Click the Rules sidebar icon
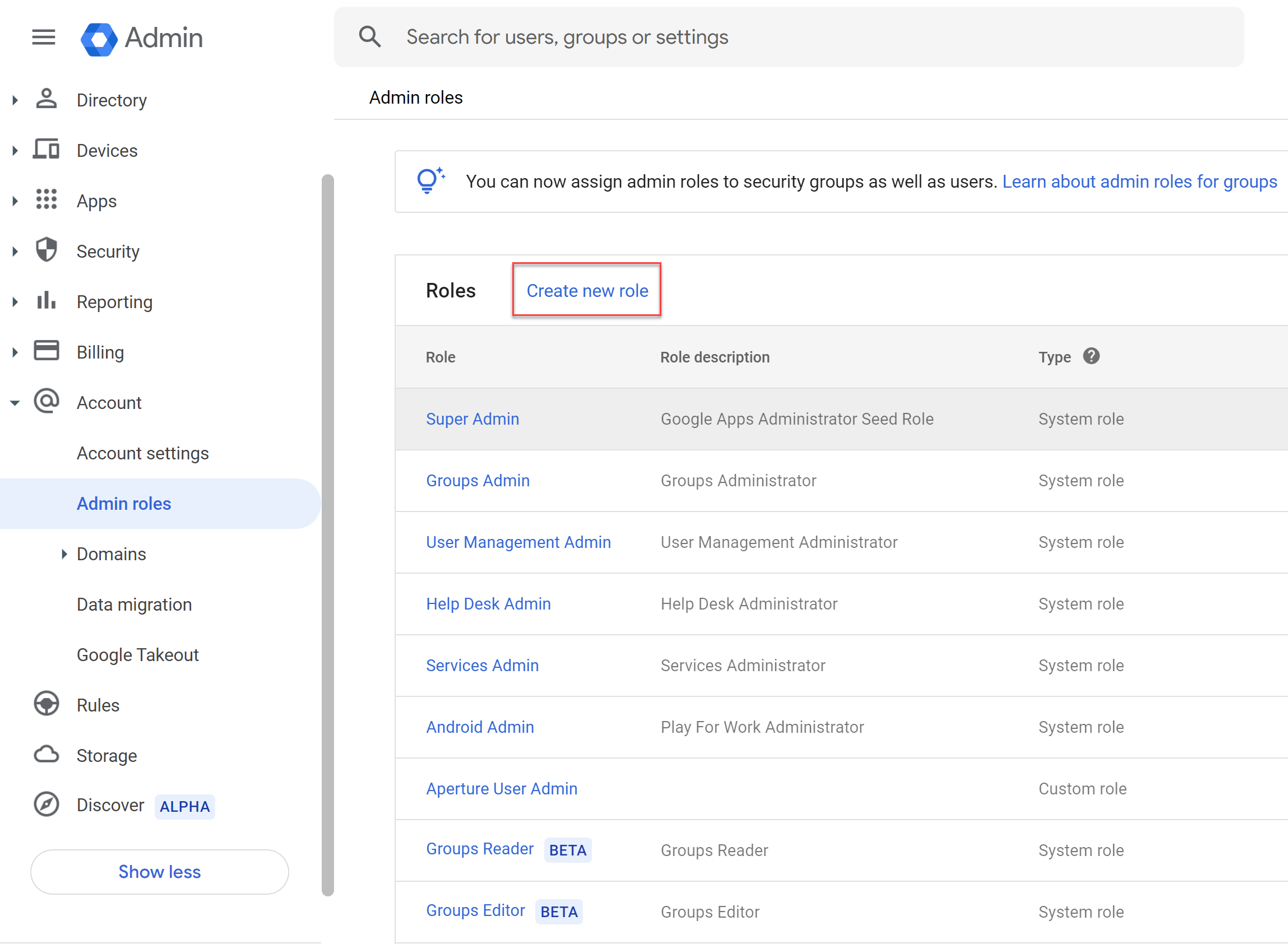Screen dimensions: 1288x944 (x=47, y=704)
